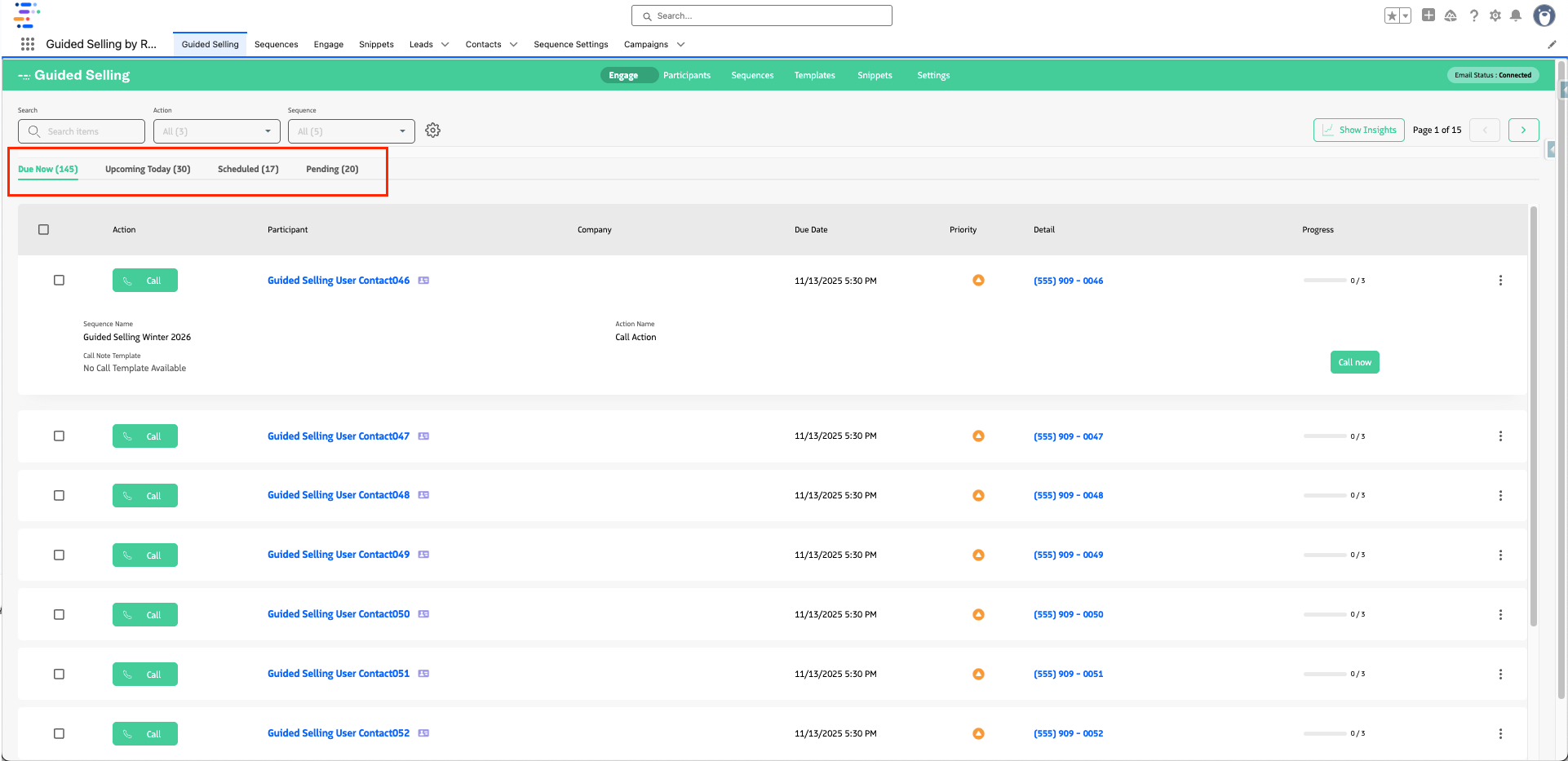
Task: Click the progress bar for Contact046
Action: point(1324,281)
